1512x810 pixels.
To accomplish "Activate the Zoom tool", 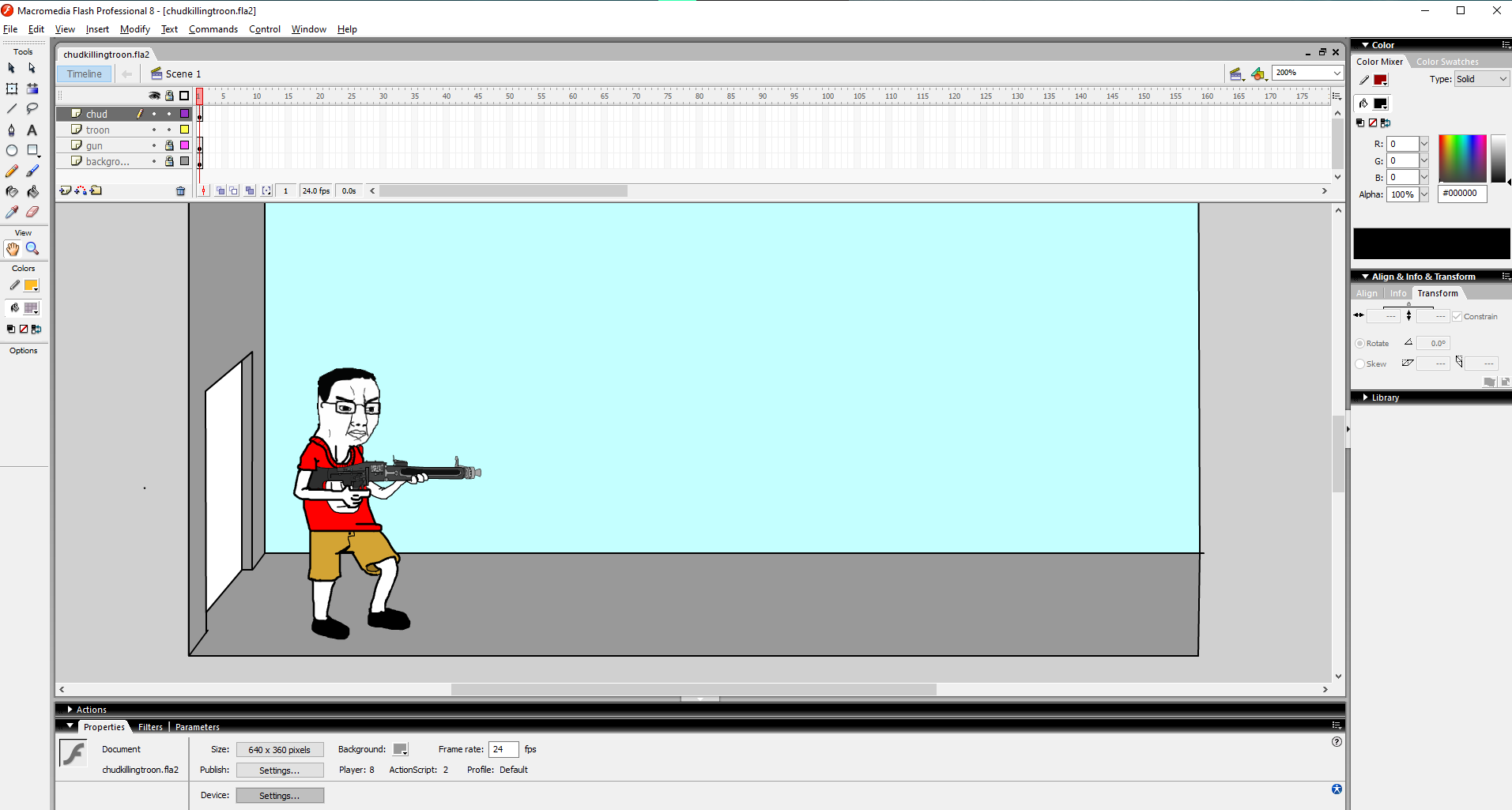I will 32,249.
